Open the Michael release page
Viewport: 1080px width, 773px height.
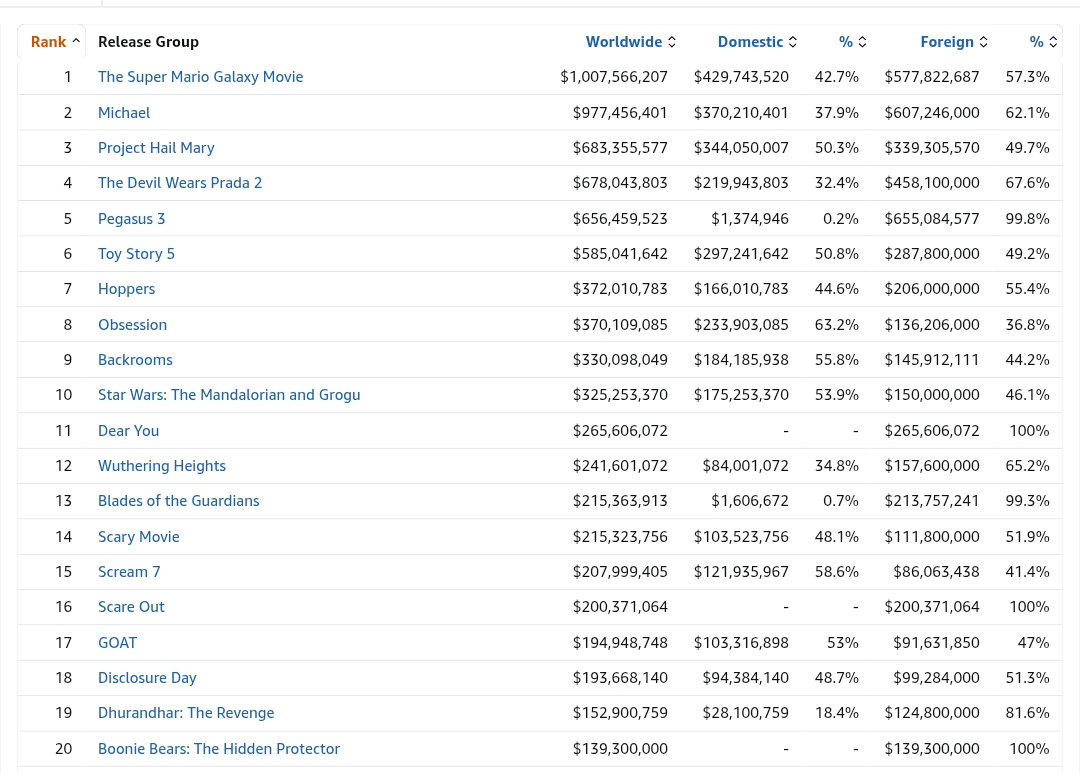tap(124, 113)
